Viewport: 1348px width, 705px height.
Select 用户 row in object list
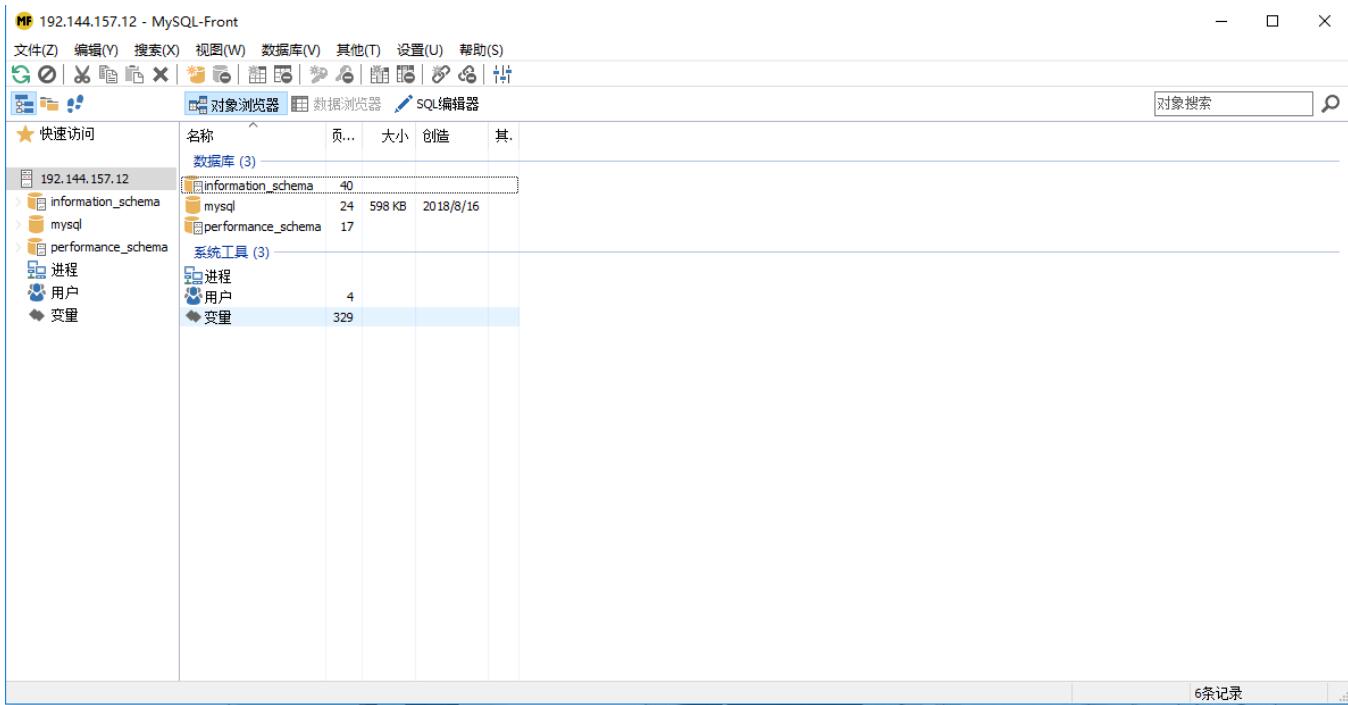pos(350,297)
